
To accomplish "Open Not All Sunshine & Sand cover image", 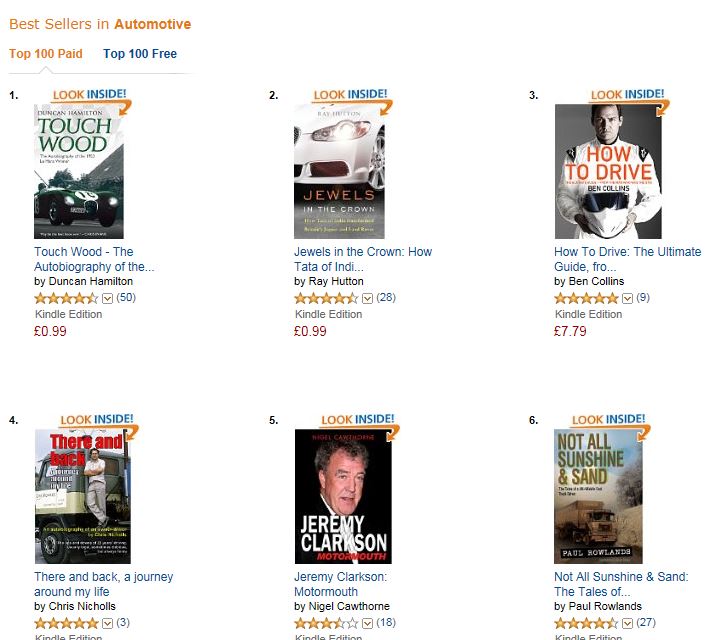I will pos(598,496).
